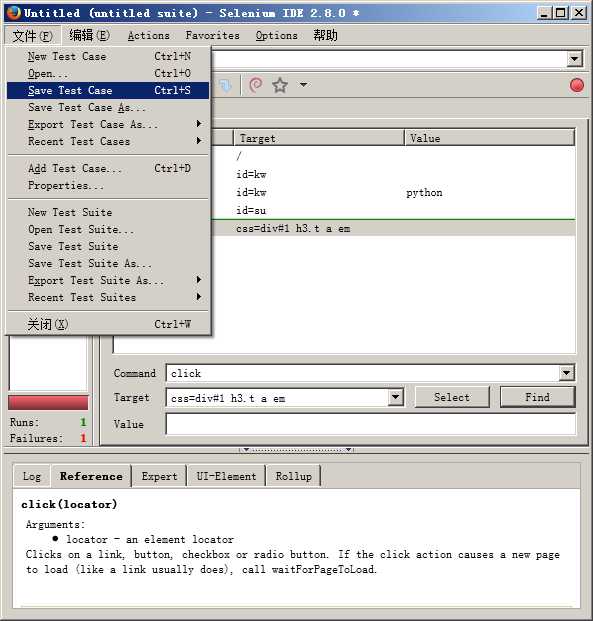The width and height of the screenshot is (593, 621).
Task: Select Save Test Suite entry
Action: (x=108, y=246)
